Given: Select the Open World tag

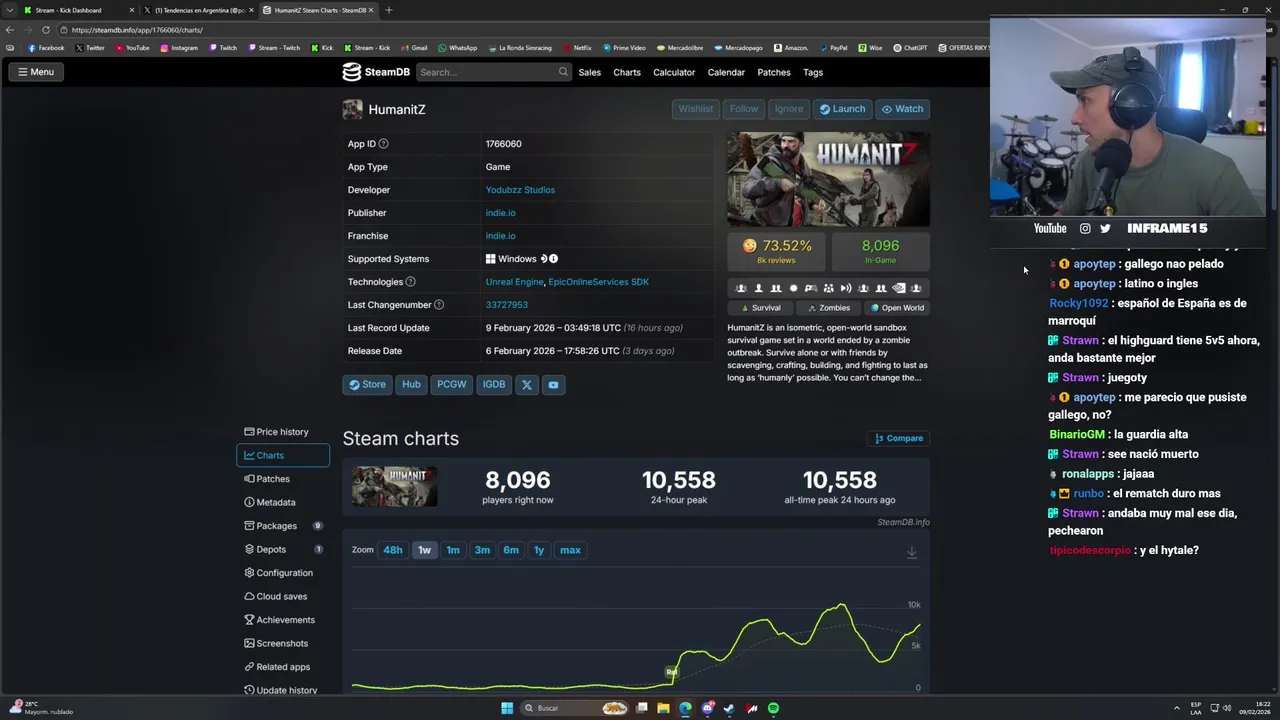Looking at the screenshot, I should click(897, 308).
